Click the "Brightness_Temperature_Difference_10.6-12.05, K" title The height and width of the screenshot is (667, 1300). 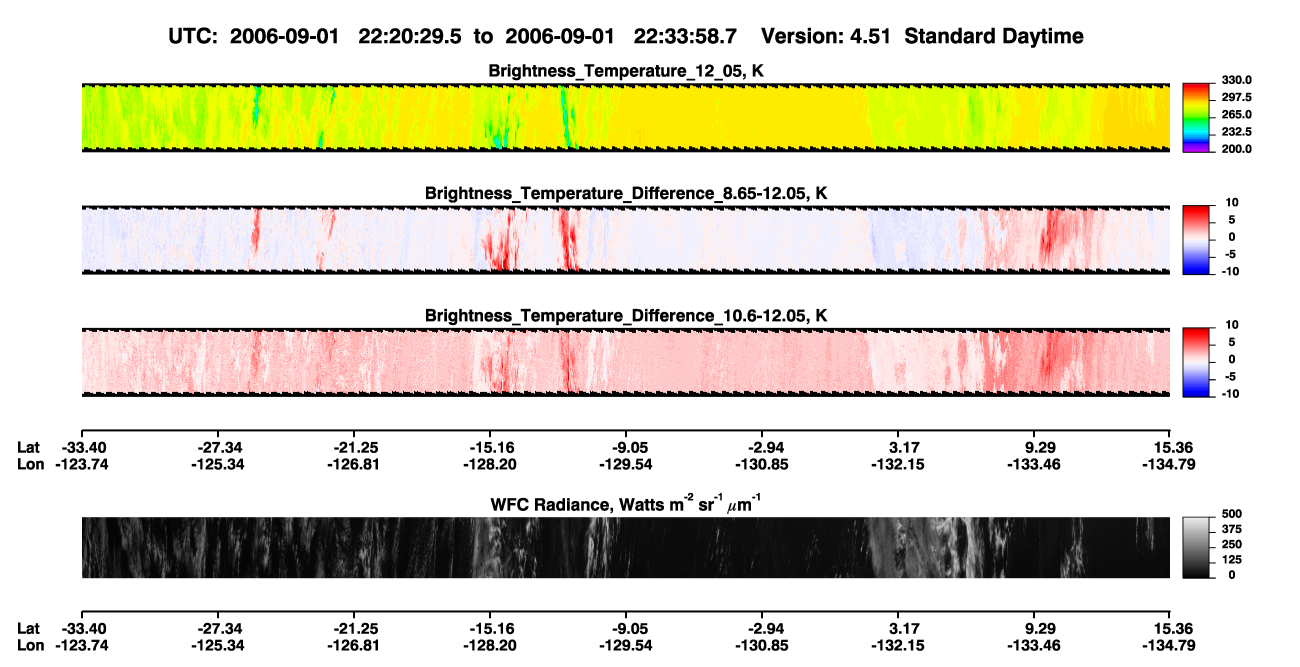click(626, 316)
